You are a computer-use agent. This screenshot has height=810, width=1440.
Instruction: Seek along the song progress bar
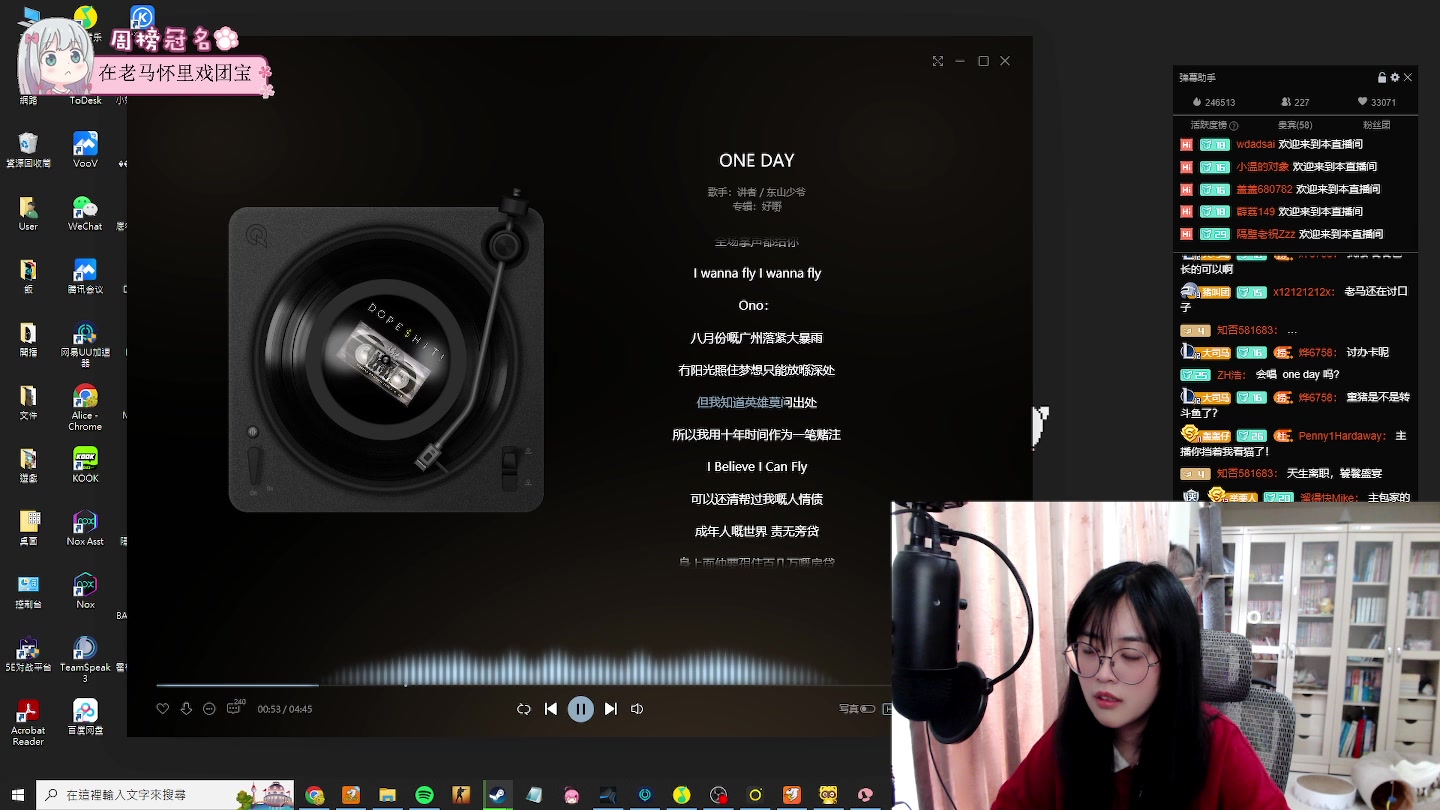click(x=523, y=685)
